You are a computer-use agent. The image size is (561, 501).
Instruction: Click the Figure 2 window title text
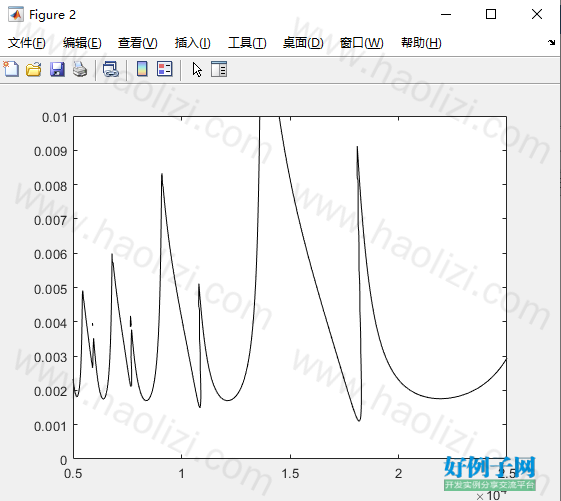[x=52, y=15]
